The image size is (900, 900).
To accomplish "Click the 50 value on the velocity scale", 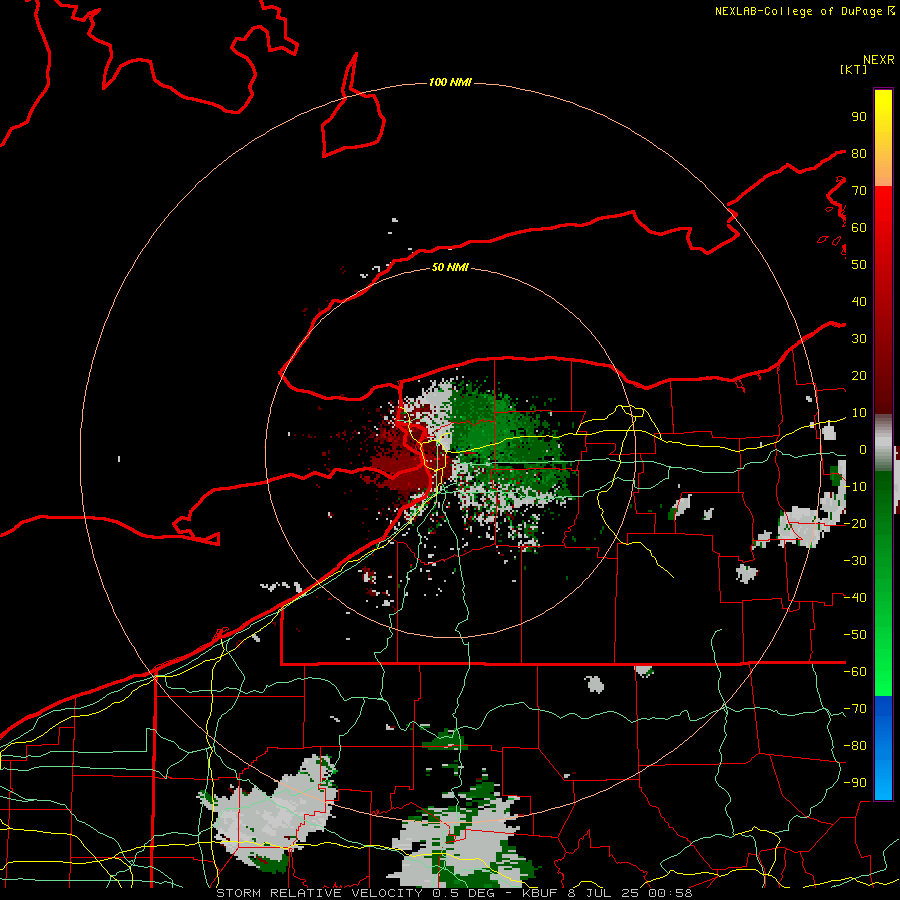I will click(859, 265).
